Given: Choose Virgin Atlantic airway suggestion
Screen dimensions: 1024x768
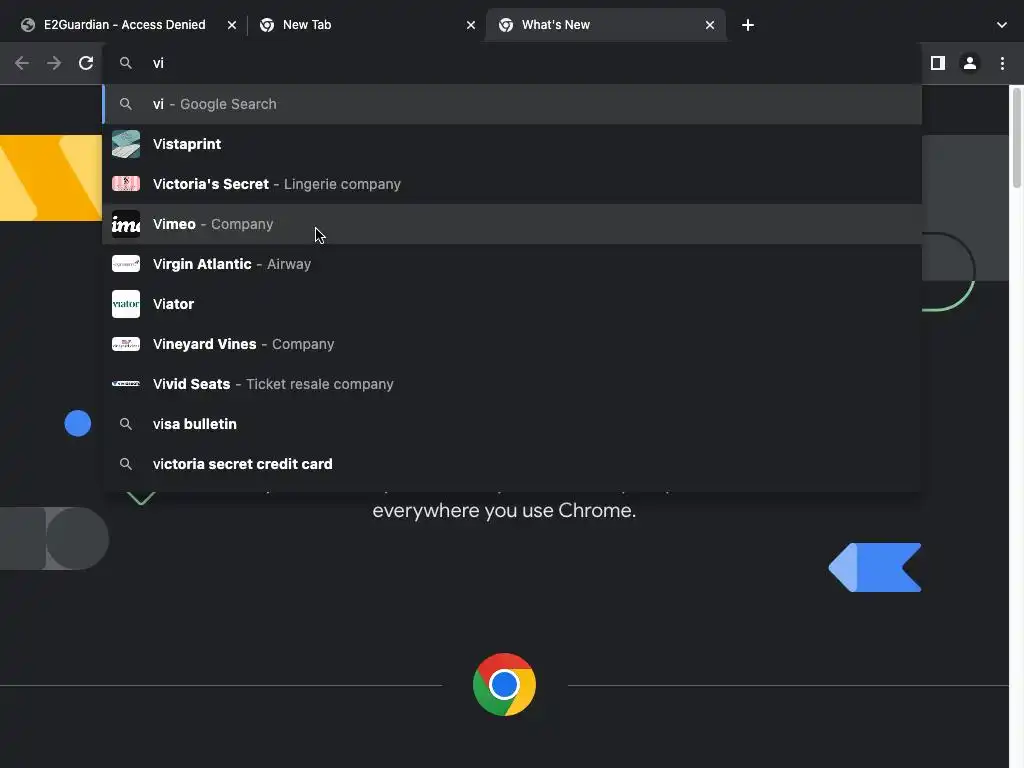Looking at the screenshot, I should (x=512, y=264).
